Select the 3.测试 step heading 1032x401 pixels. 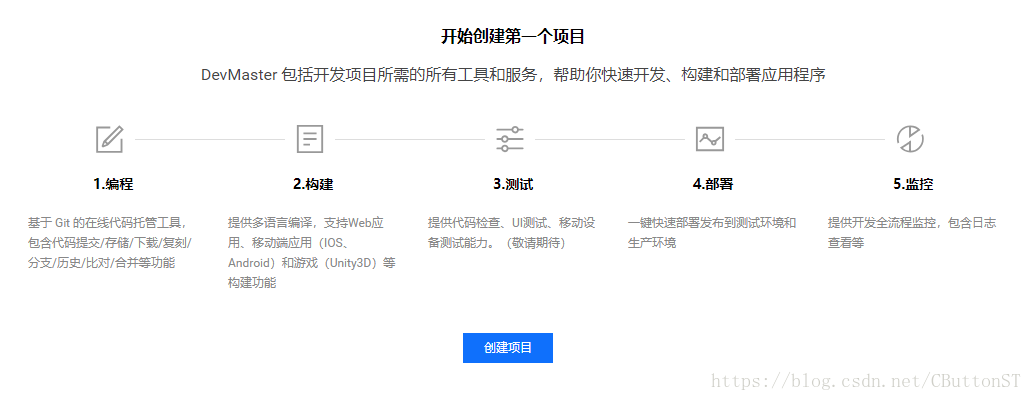pyautogui.click(x=513, y=184)
